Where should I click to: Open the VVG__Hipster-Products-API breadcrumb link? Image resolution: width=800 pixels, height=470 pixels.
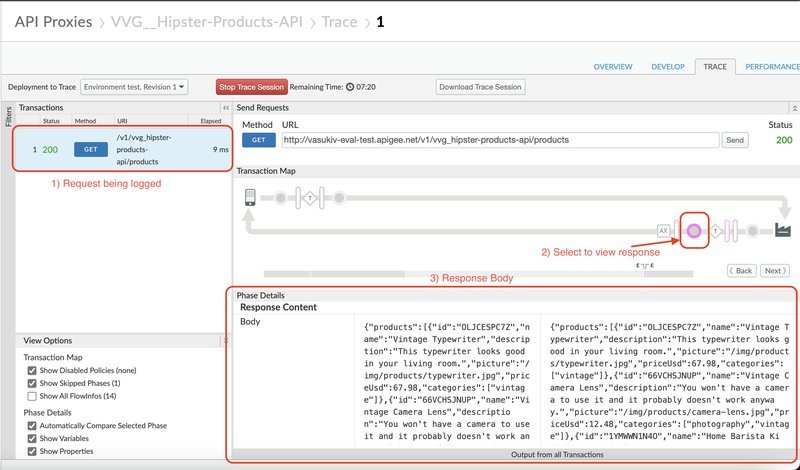tap(207, 22)
